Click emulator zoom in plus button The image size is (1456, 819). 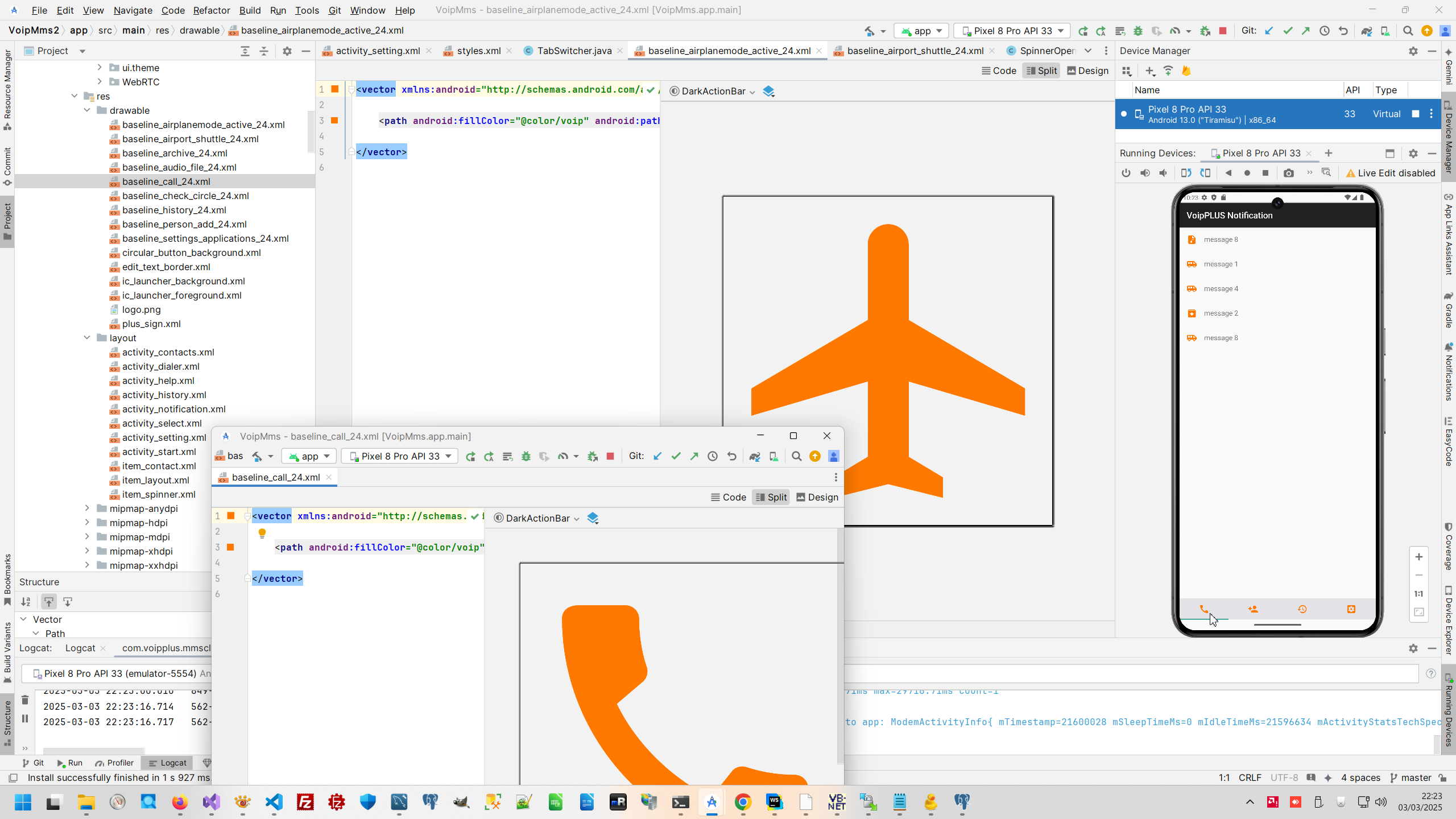1419,557
